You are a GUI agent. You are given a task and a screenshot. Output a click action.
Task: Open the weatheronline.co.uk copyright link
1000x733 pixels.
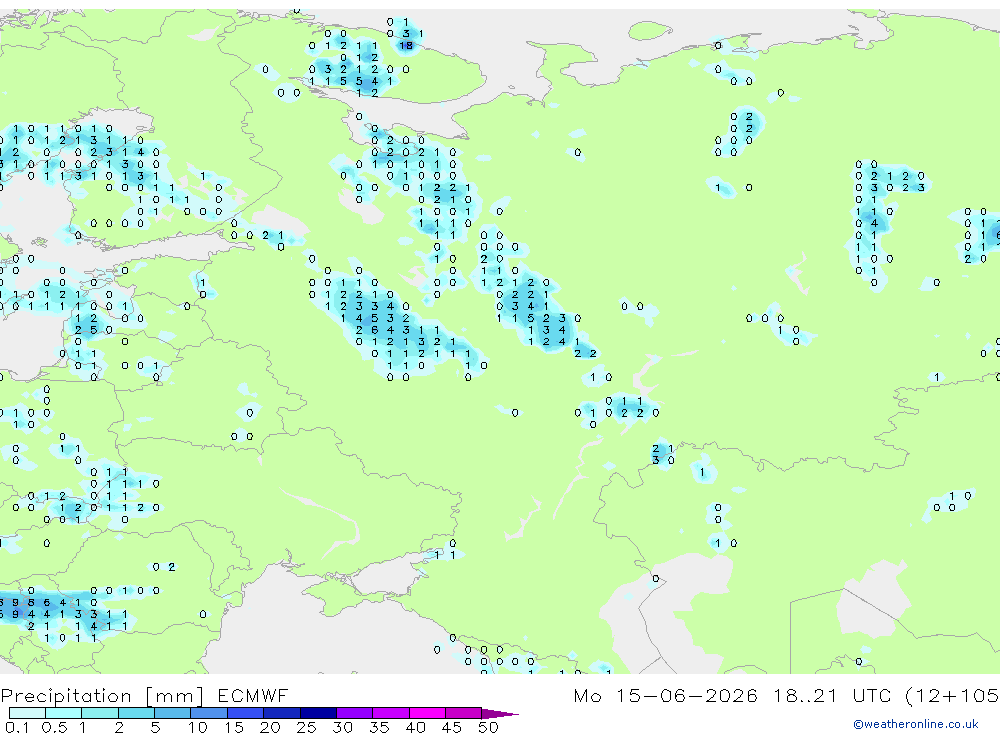coord(916,724)
